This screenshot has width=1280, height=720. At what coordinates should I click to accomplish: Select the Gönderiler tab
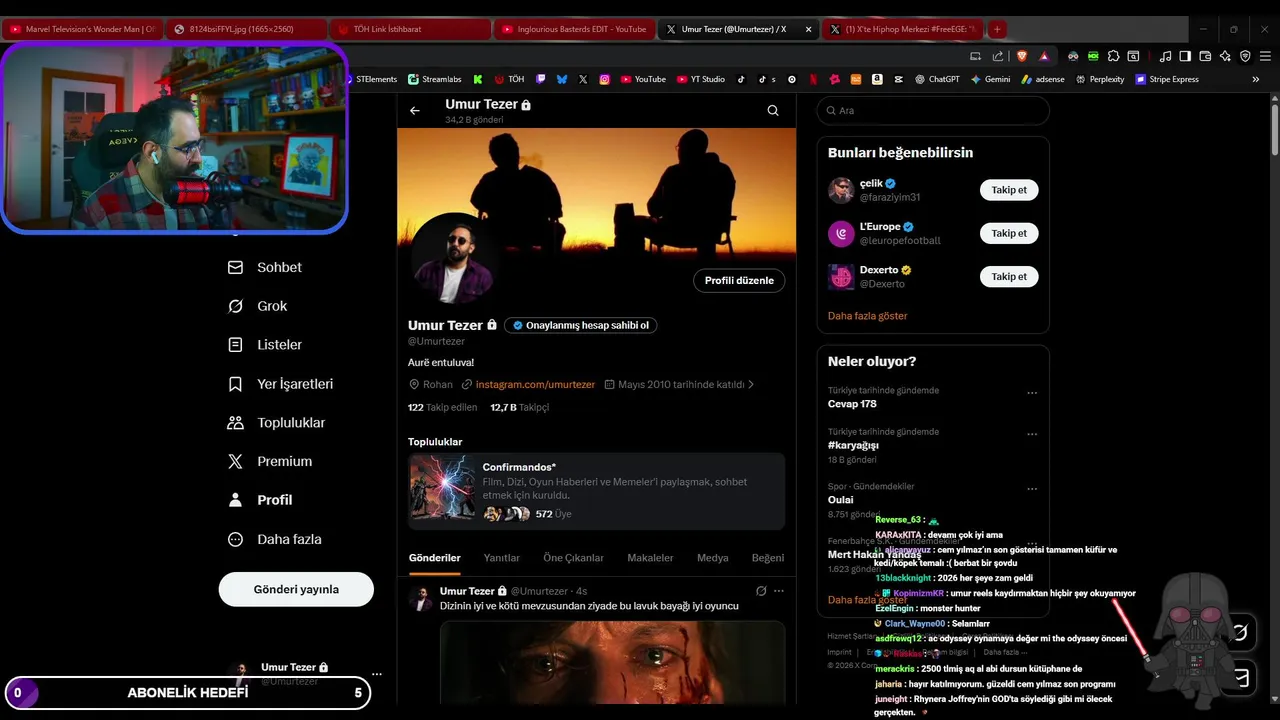pyautogui.click(x=435, y=558)
